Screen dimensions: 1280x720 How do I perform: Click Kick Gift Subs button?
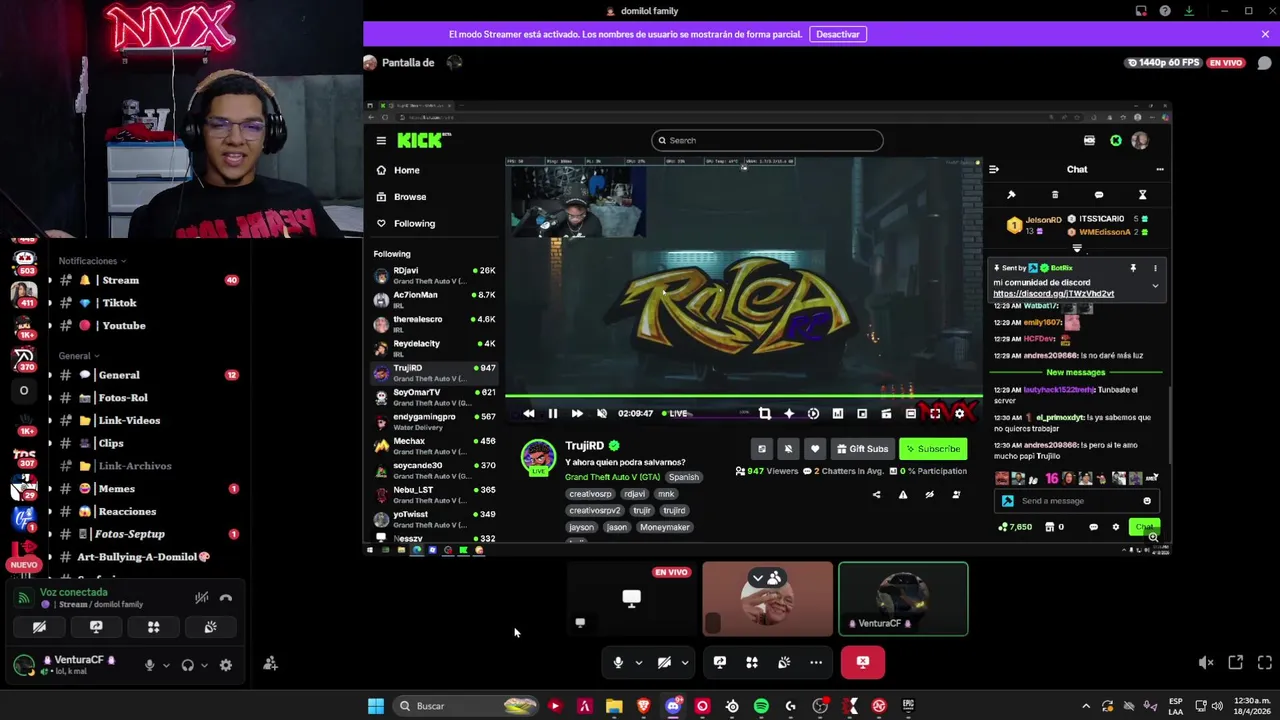(862, 449)
